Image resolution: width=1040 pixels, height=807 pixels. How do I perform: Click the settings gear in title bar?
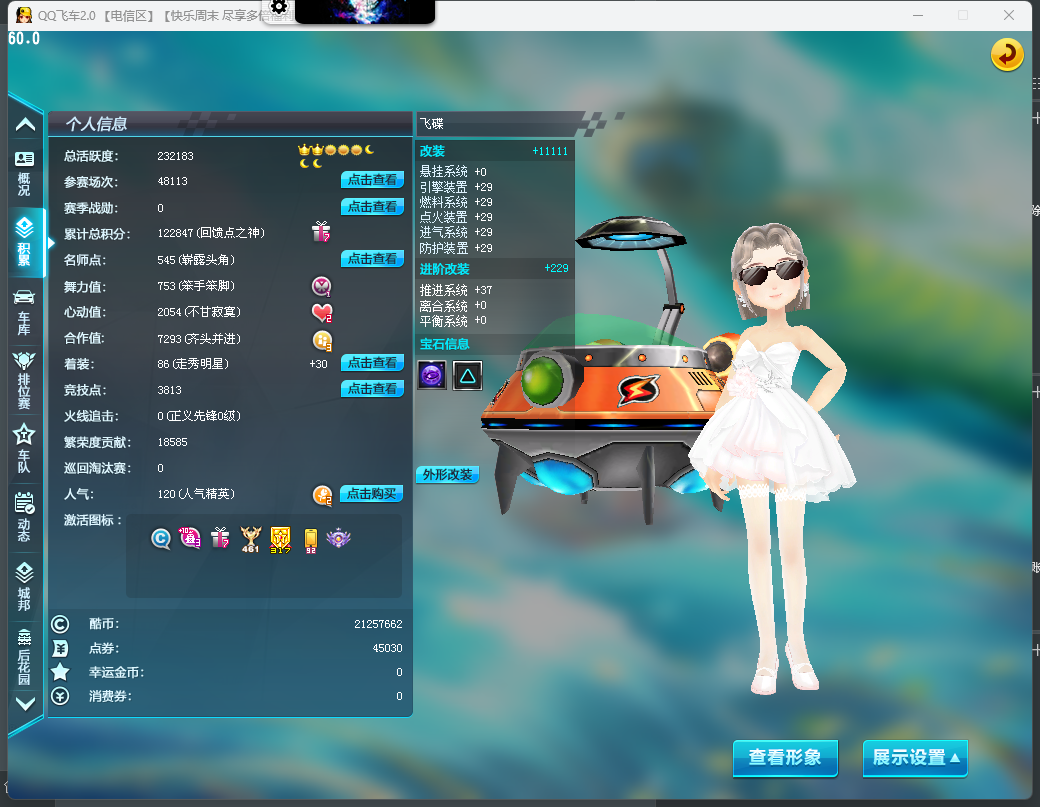279,7
